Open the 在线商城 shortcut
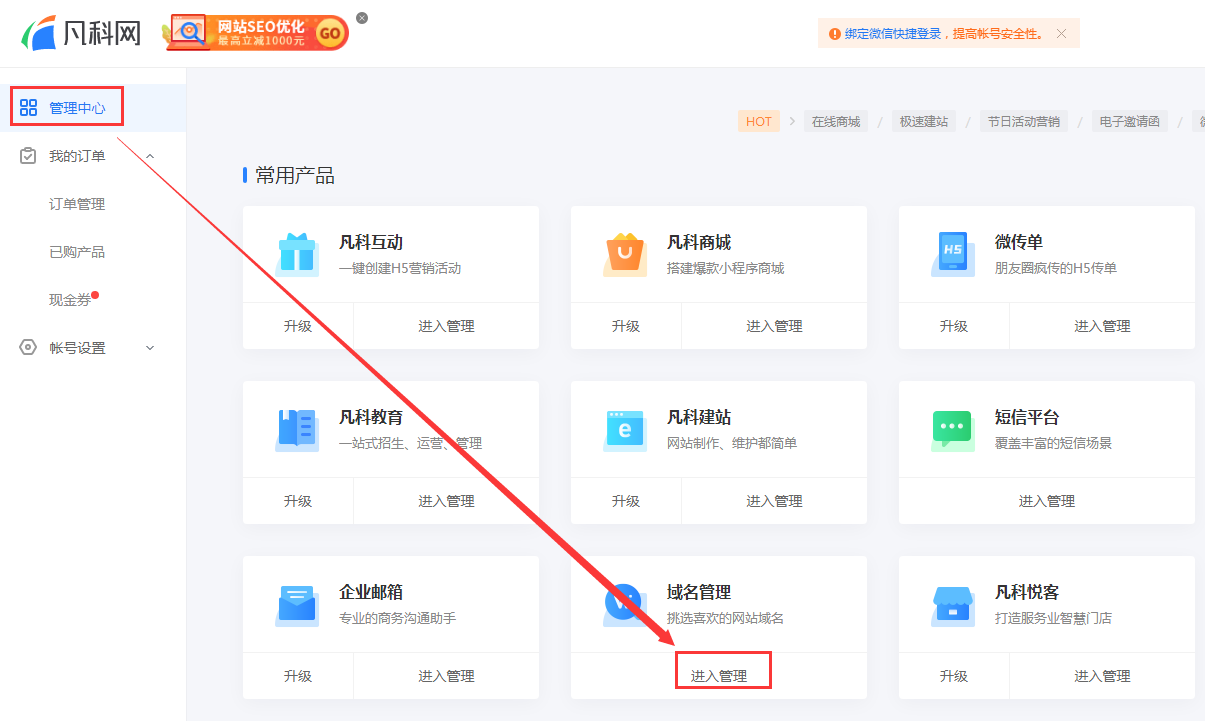Viewport: 1205px width, 721px height. pyautogui.click(x=836, y=122)
